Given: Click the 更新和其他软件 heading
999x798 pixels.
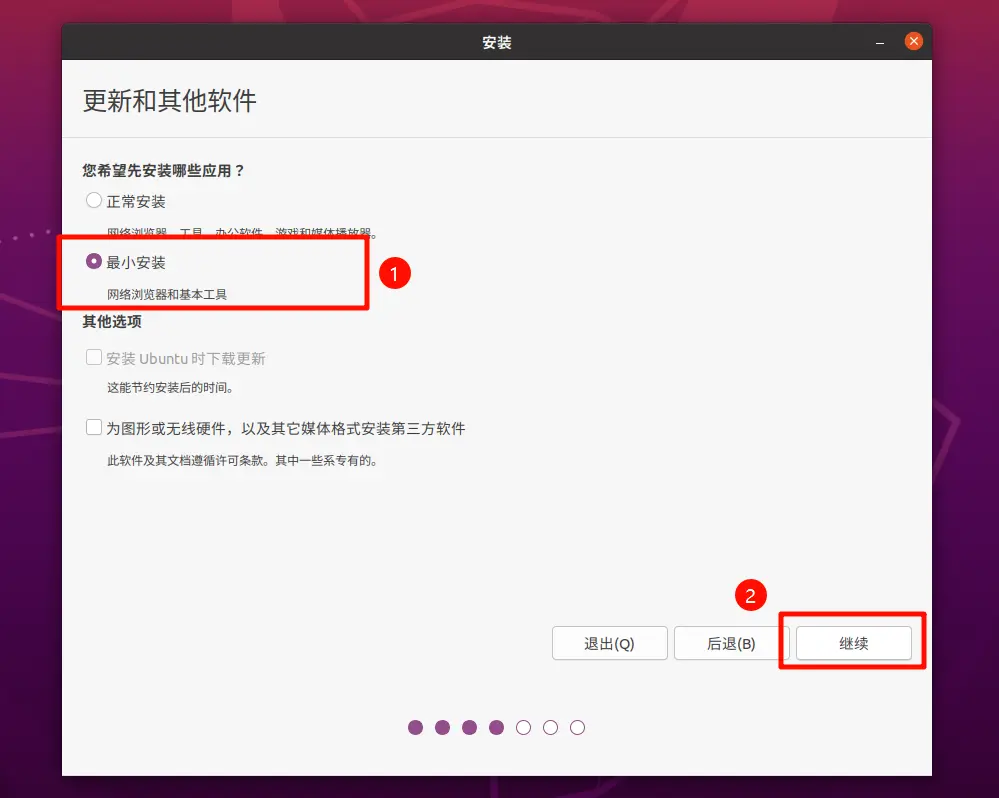Looking at the screenshot, I should click(x=169, y=101).
